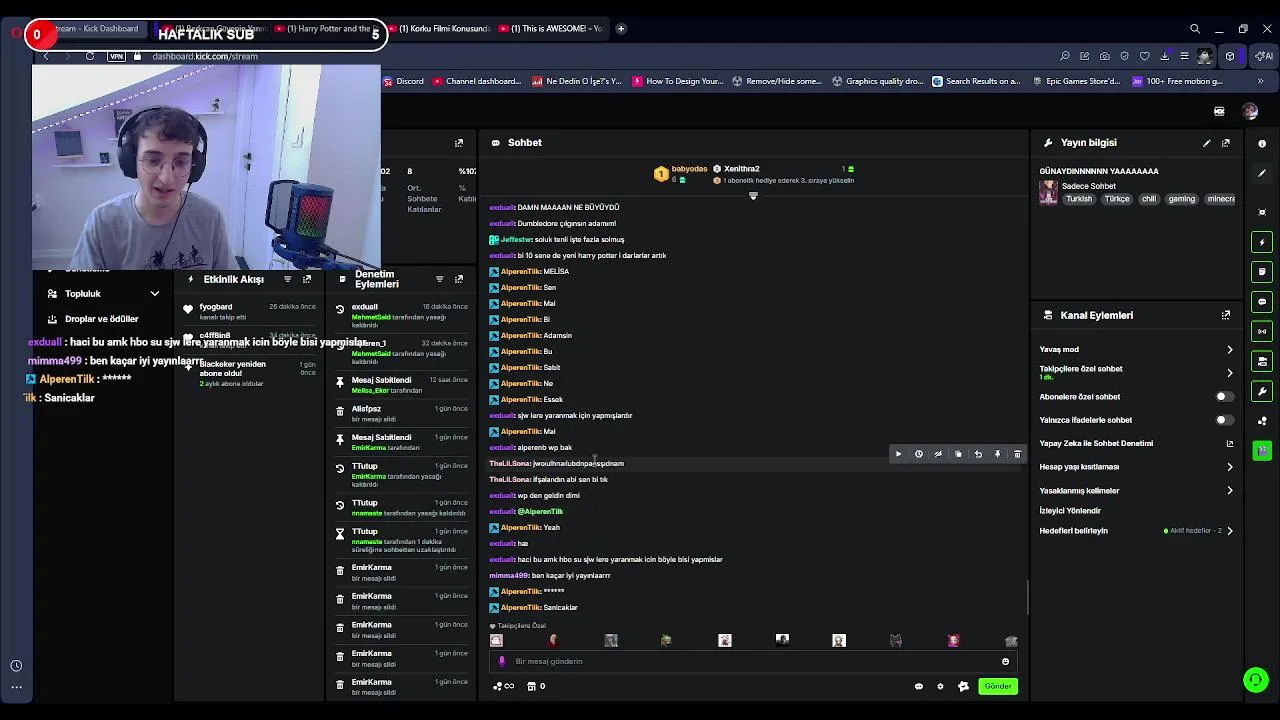Image resolution: width=1280 pixels, height=720 pixels.
Task: Pin message using pin icon in hover toolbar
Action: pyautogui.click(x=997, y=454)
